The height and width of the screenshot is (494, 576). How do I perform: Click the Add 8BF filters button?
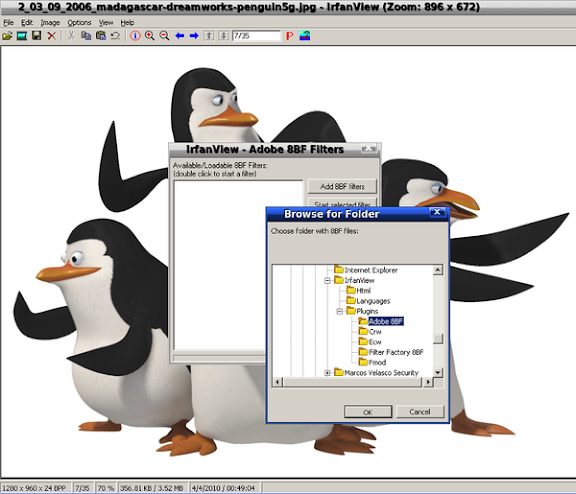[x=342, y=186]
